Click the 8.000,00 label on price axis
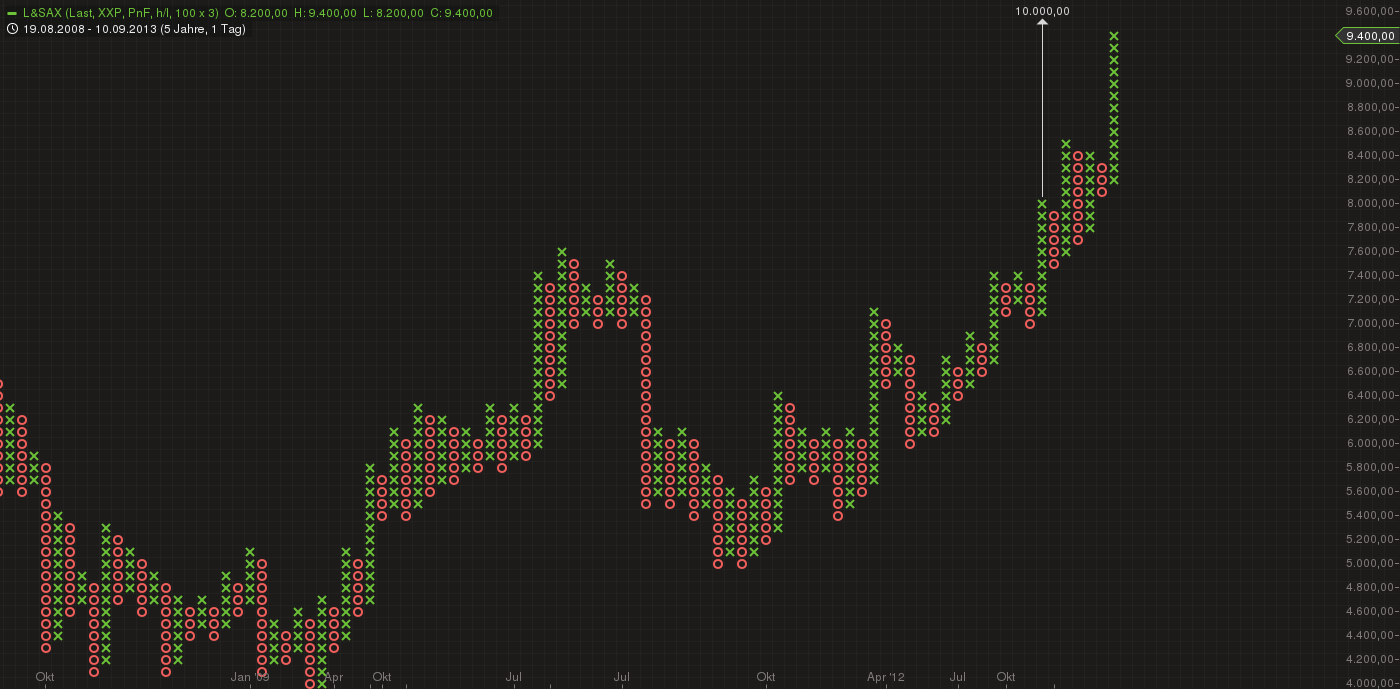The width and height of the screenshot is (1400, 689). coord(1369,203)
